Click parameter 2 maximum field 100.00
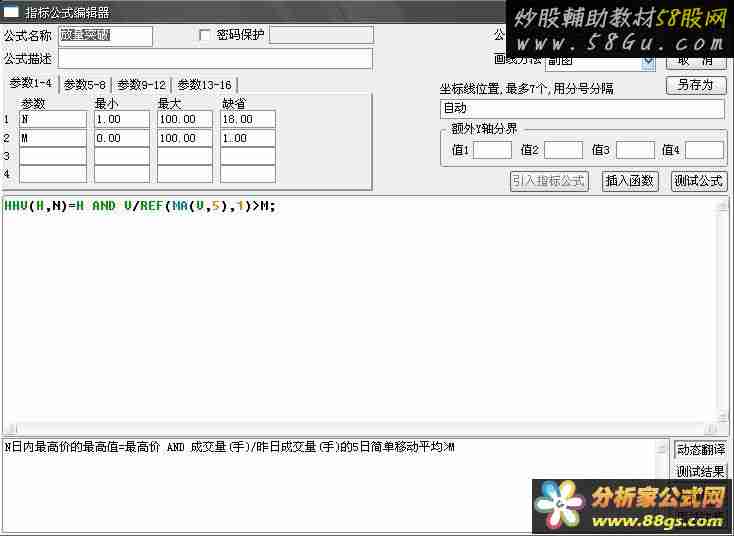Screen dimensions: 734x536 tap(184, 138)
